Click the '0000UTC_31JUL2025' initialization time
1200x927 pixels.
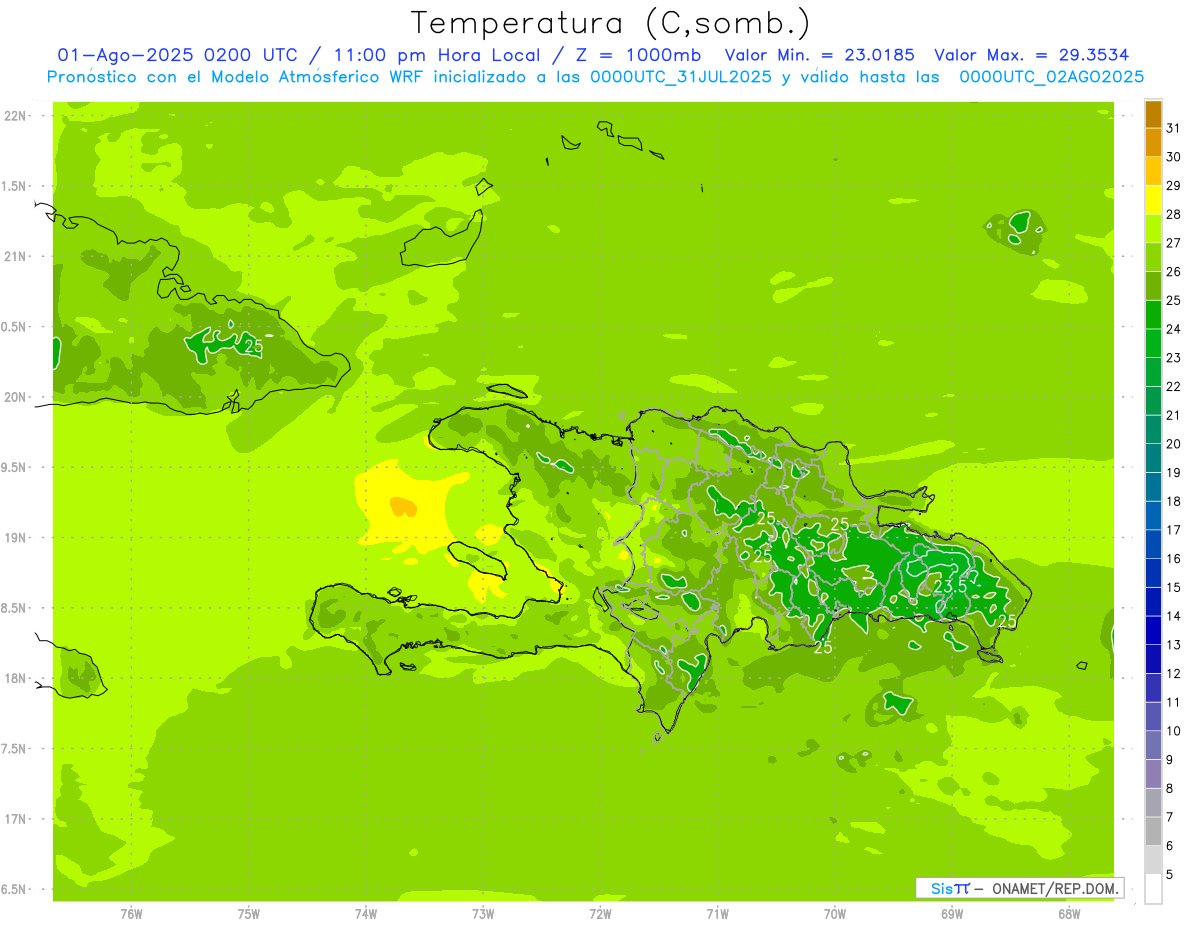coord(681,77)
